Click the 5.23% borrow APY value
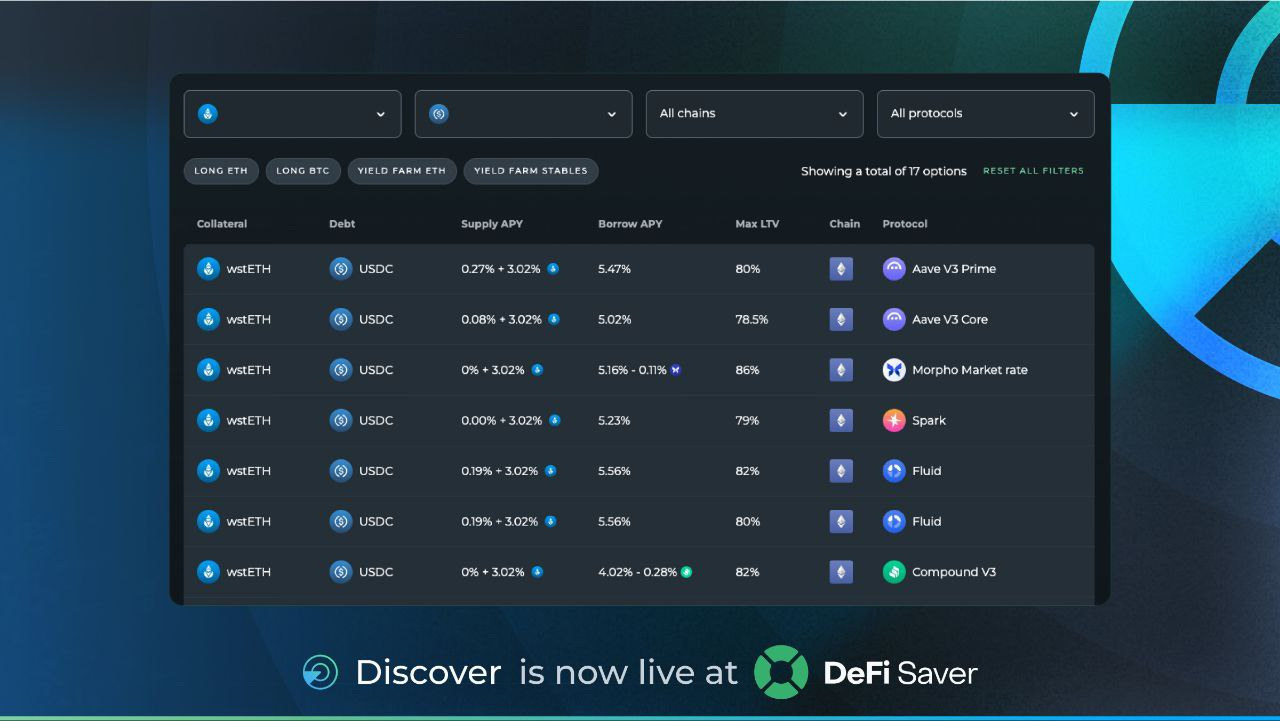This screenshot has height=721, width=1280. click(x=614, y=420)
